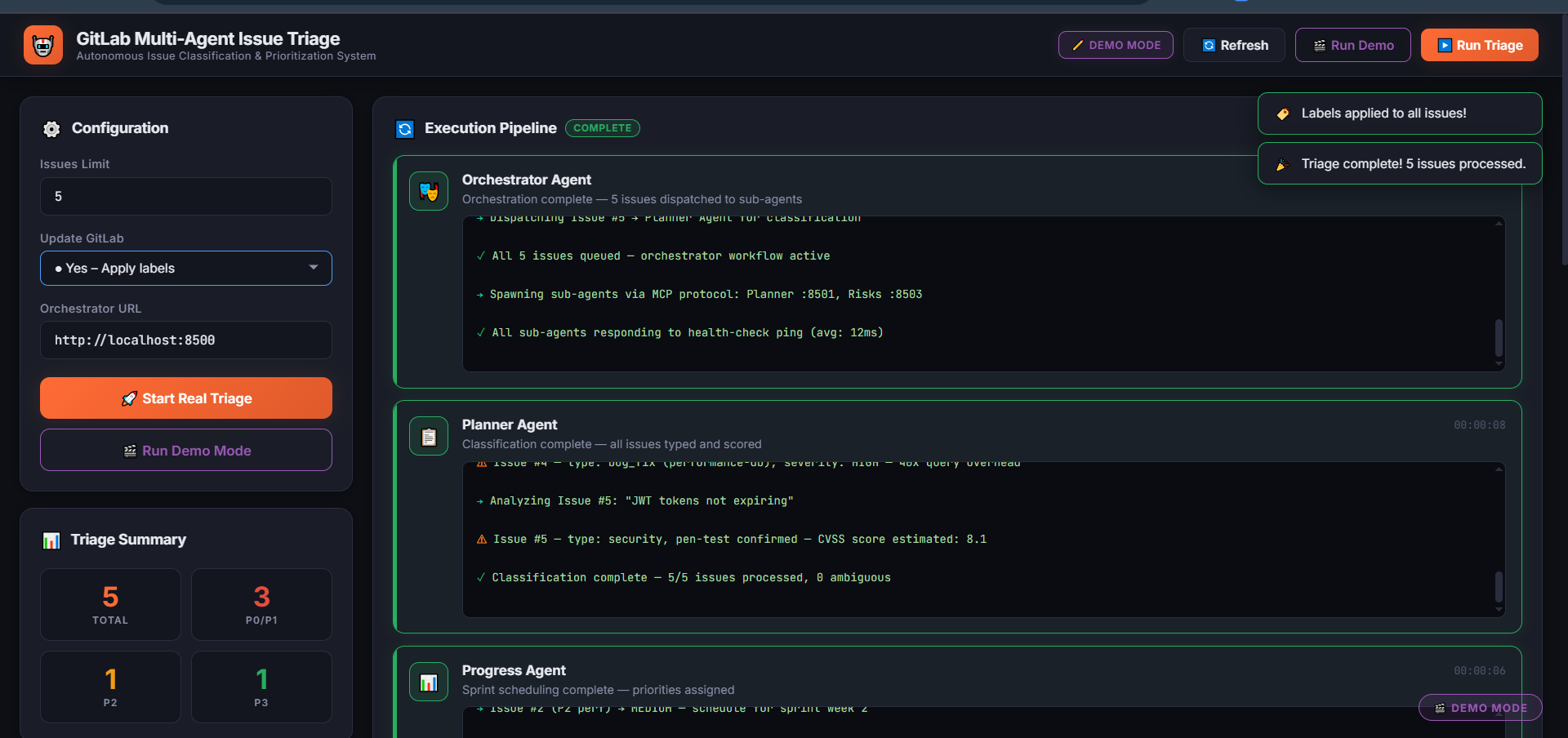The image size is (1568, 738).
Task: Click the 'Progress Agent' heading
Action: point(514,670)
